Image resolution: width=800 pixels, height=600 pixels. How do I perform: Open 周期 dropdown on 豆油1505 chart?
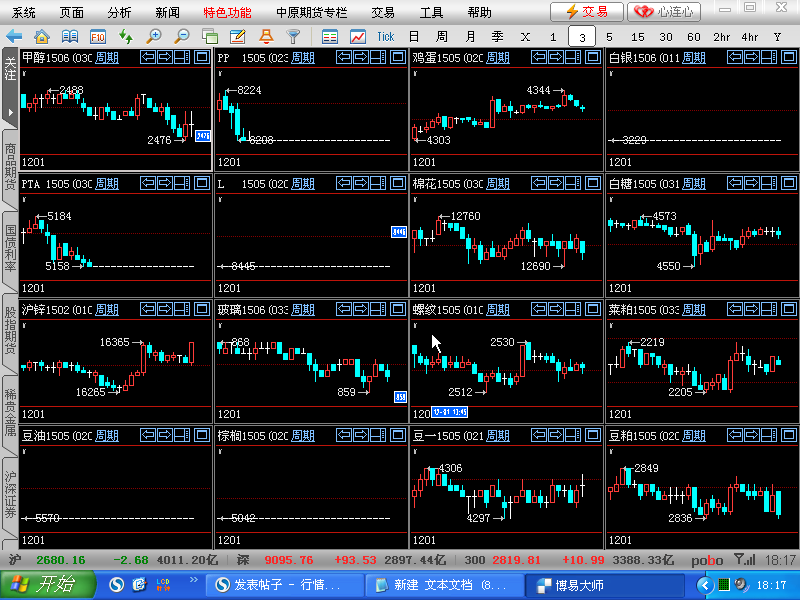tap(106, 436)
